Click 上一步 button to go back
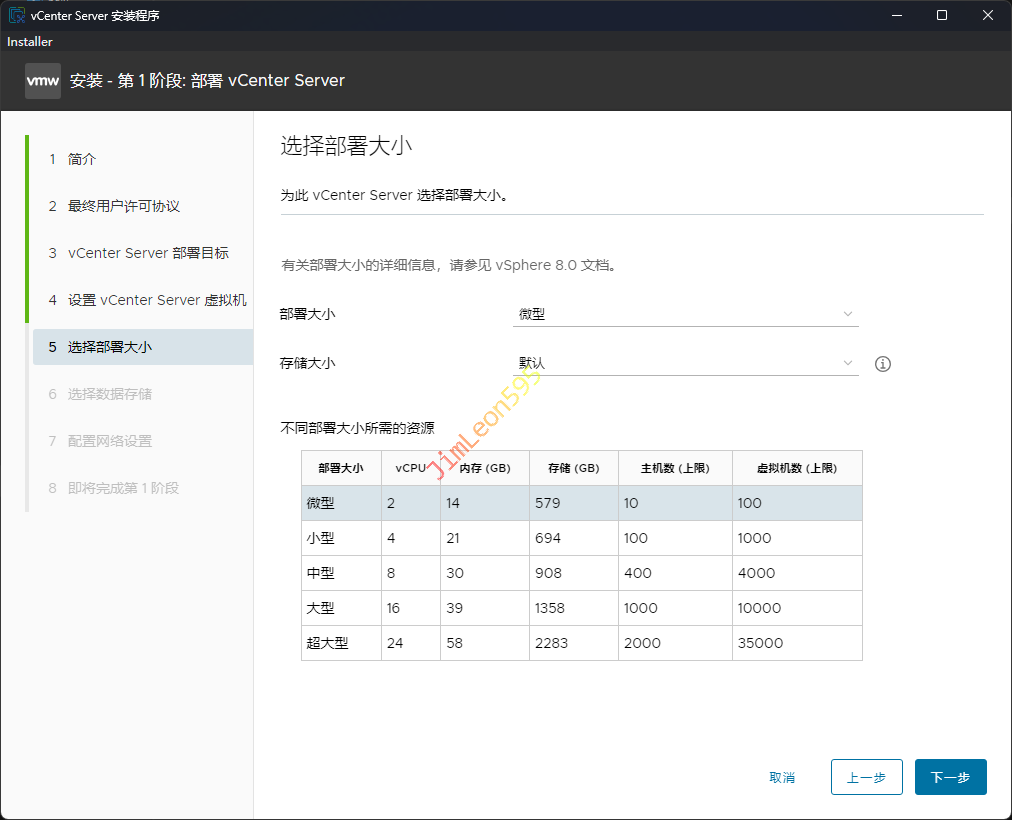This screenshot has height=820, width=1012. [x=866, y=777]
